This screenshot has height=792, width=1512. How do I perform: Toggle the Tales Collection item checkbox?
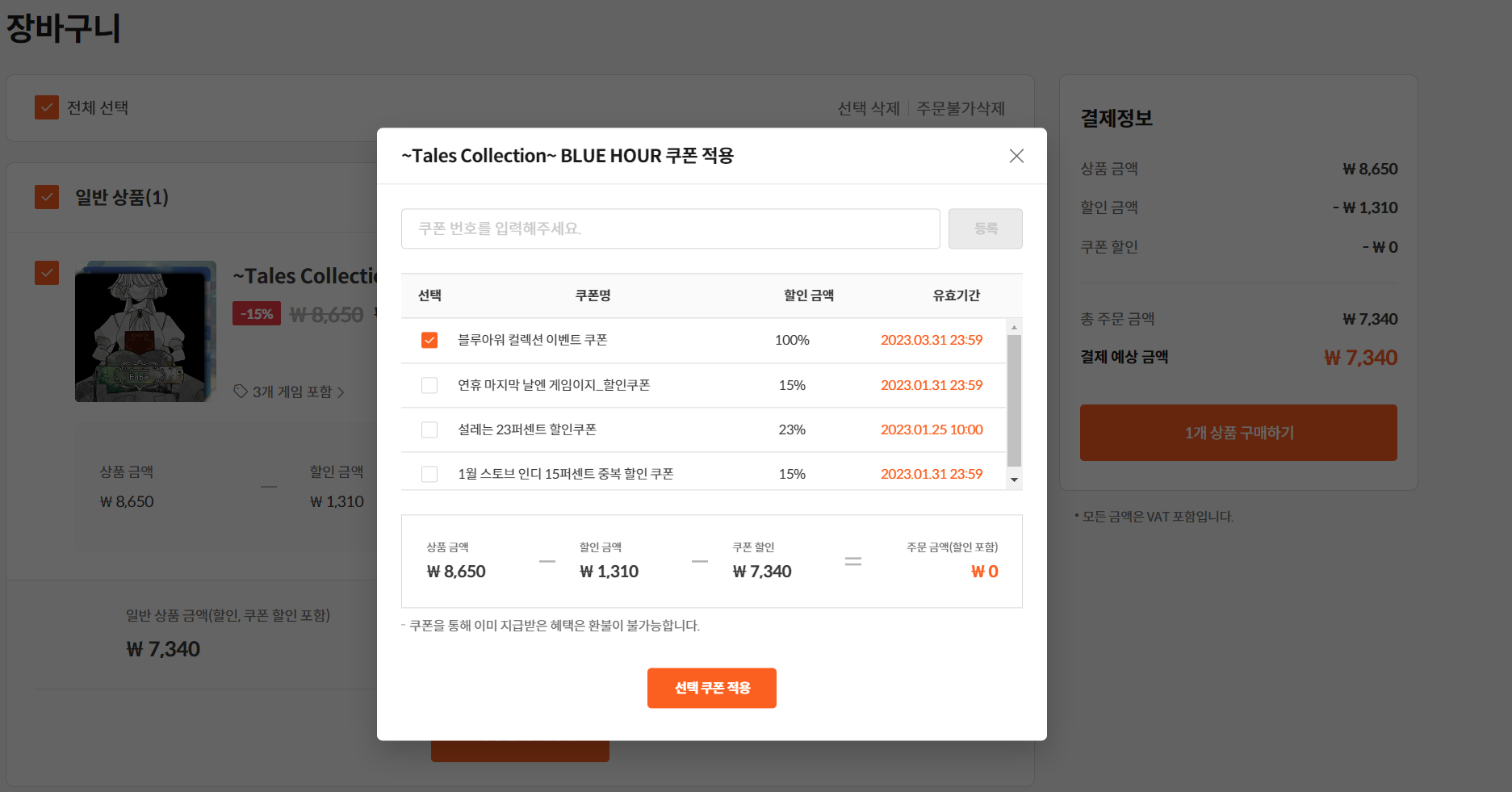pyautogui.click(x=47, y=273)
